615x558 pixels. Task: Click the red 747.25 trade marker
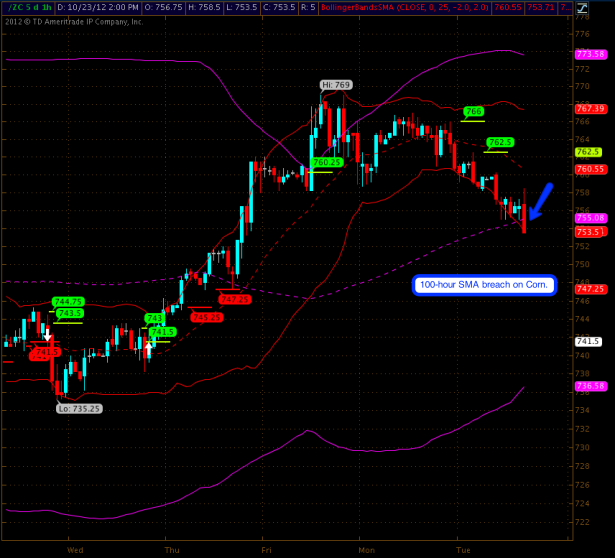click(x=233, y=299)
